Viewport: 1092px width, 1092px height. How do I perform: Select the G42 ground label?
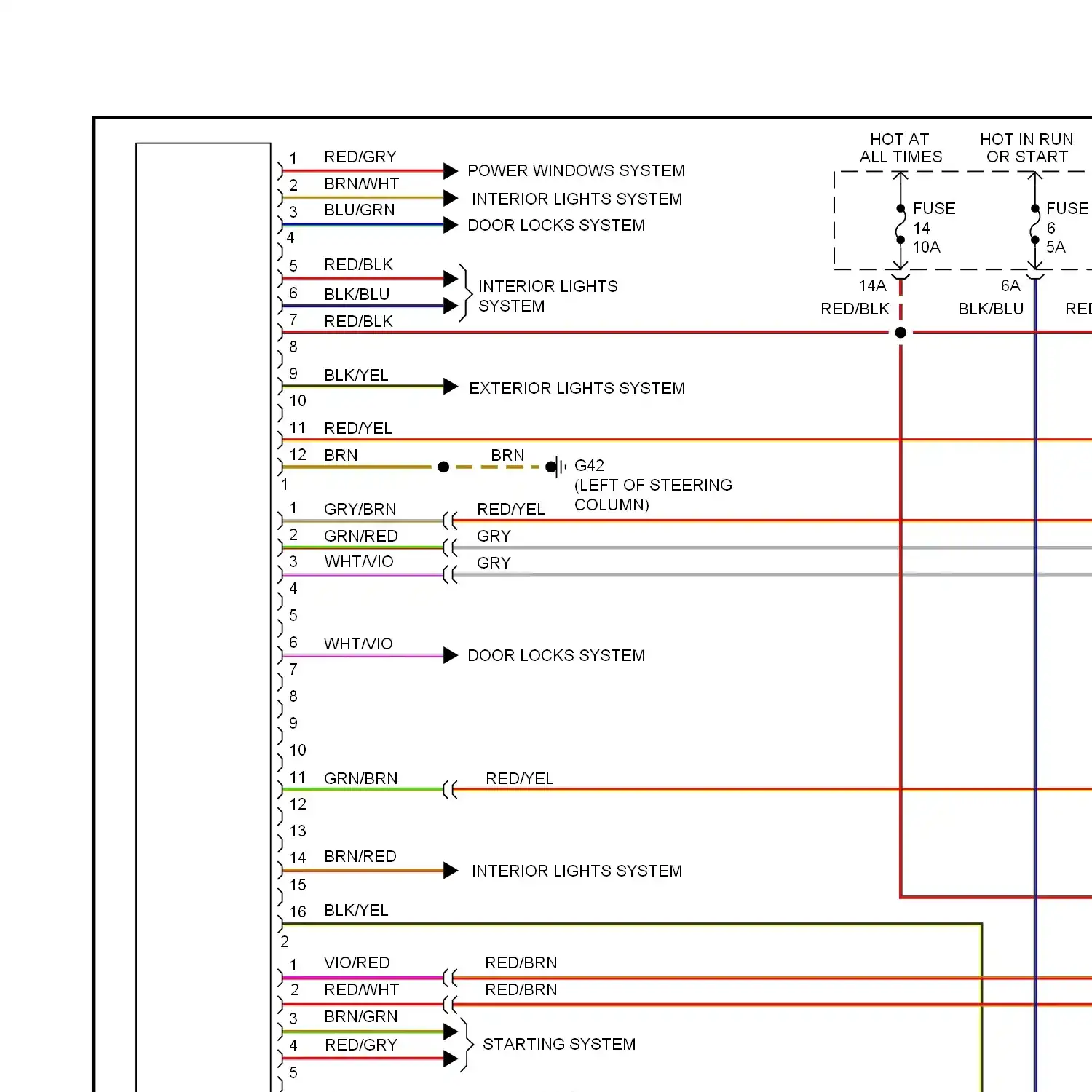[x=589, y=465]
